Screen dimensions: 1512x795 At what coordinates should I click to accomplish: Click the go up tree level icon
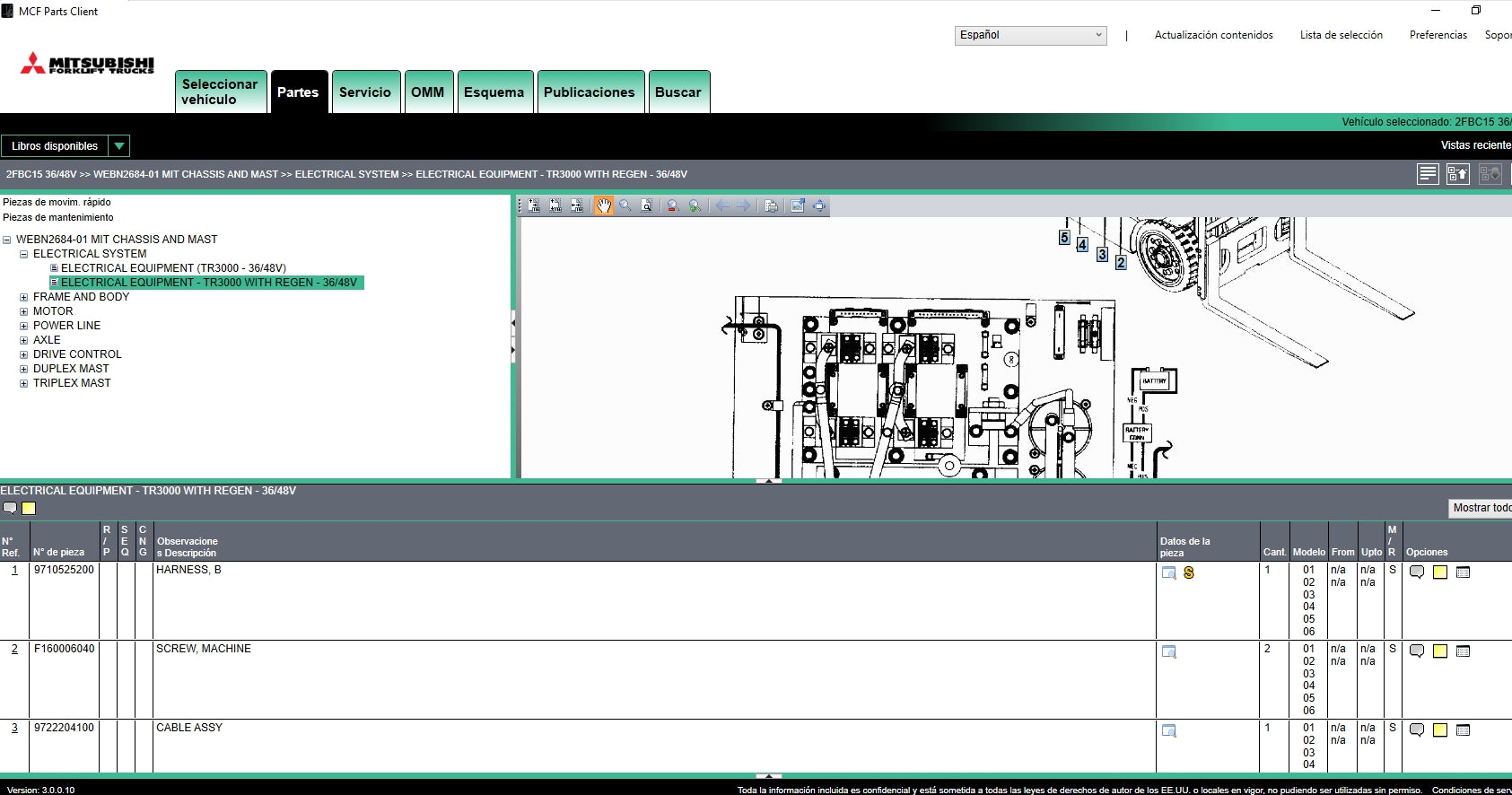coord(1458,174)
